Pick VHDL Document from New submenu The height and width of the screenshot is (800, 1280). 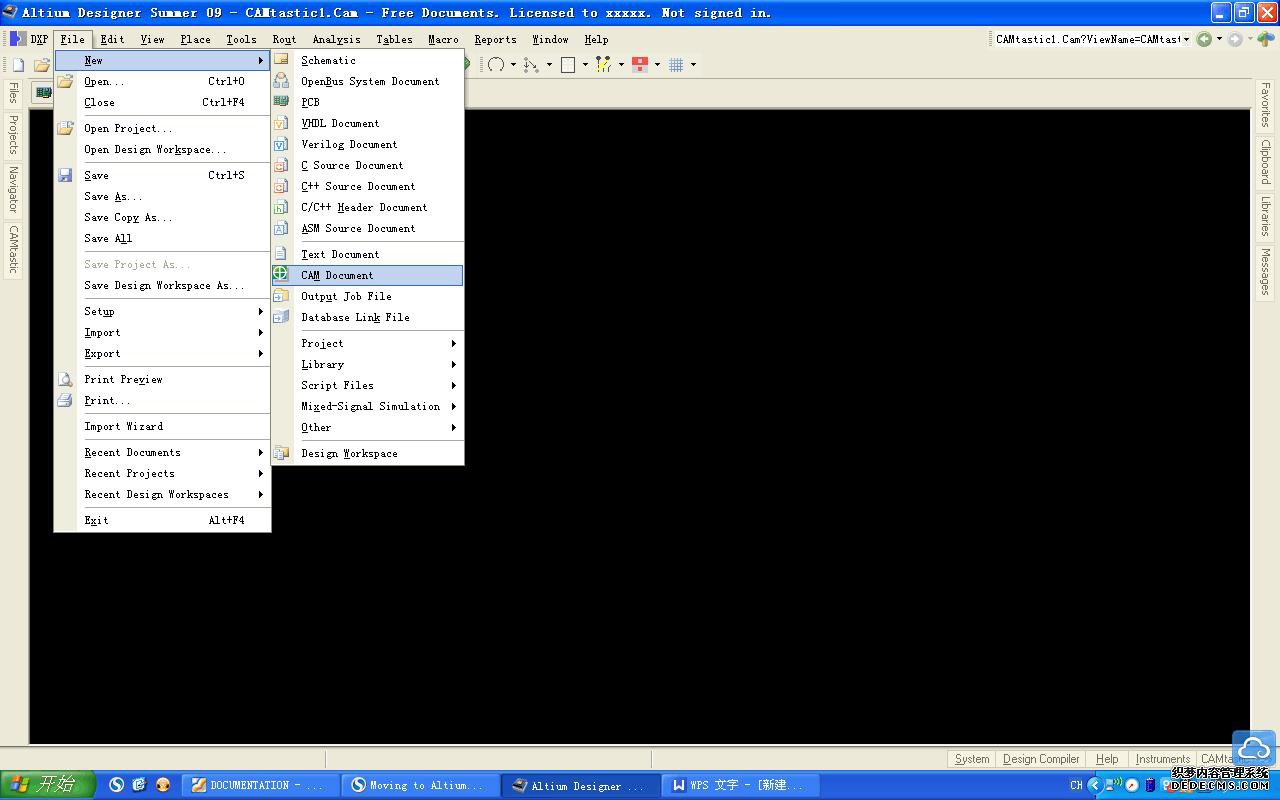coord(367,123)
